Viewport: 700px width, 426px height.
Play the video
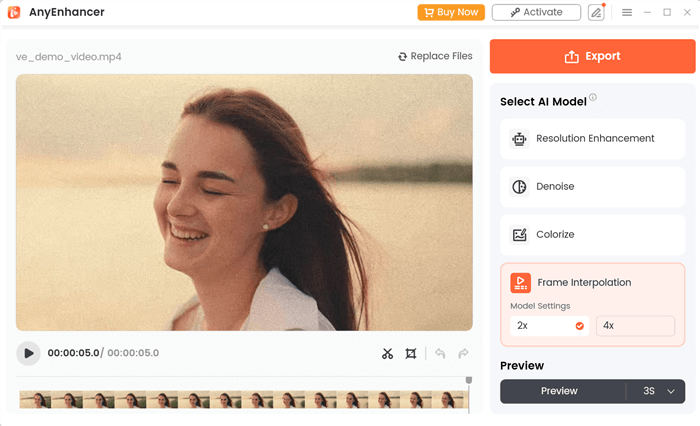[x=28, y=353]
